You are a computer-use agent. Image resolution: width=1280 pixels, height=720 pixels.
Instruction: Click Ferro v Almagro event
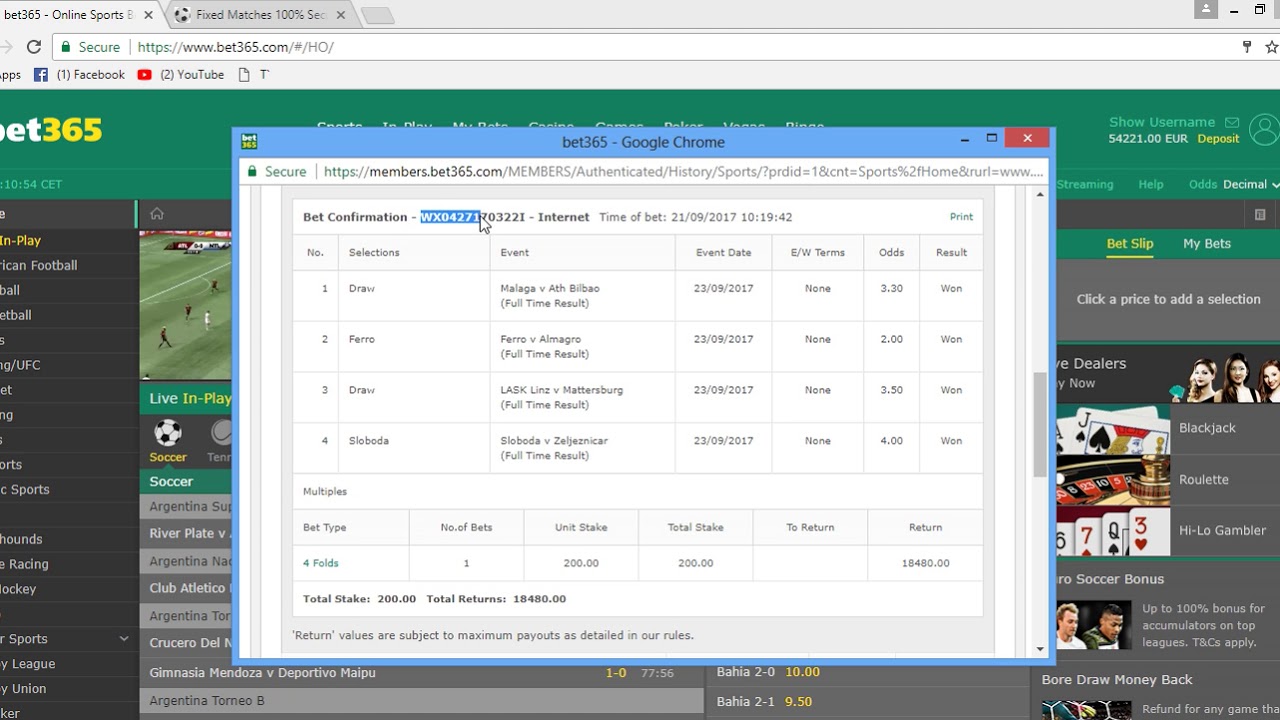[541, 339]
